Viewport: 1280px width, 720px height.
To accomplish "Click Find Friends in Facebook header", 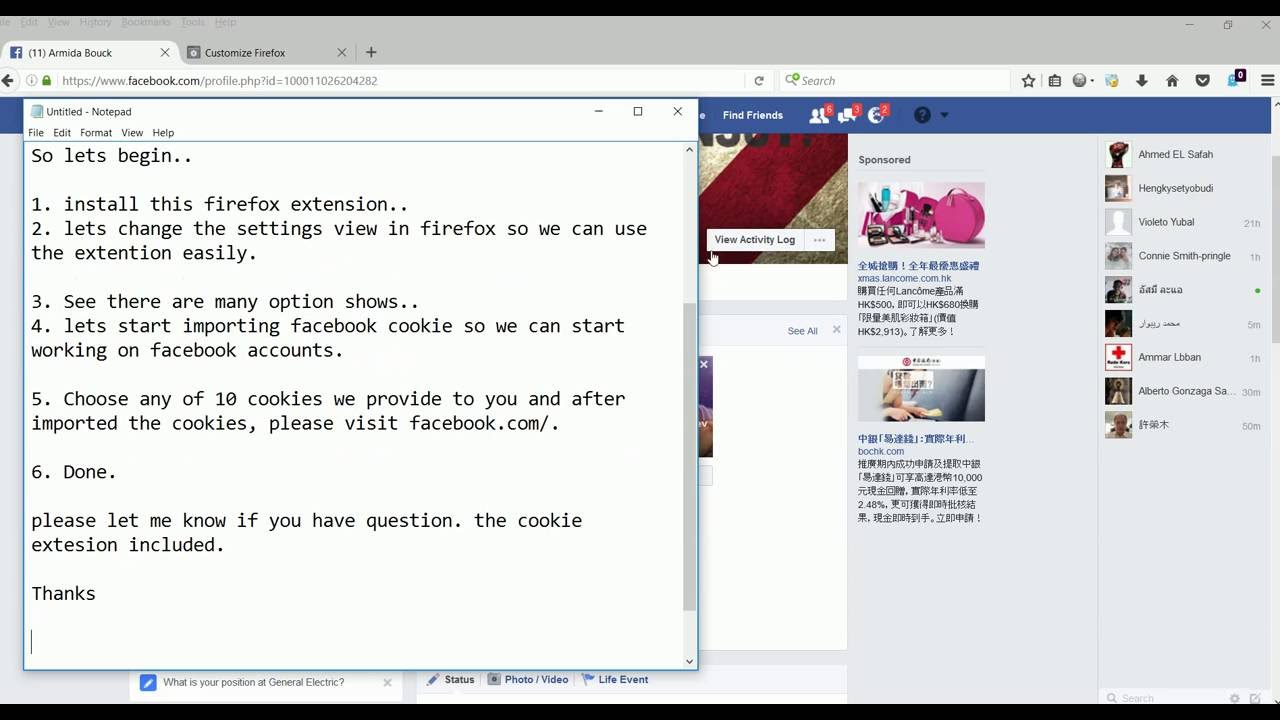I will point(752,115).
